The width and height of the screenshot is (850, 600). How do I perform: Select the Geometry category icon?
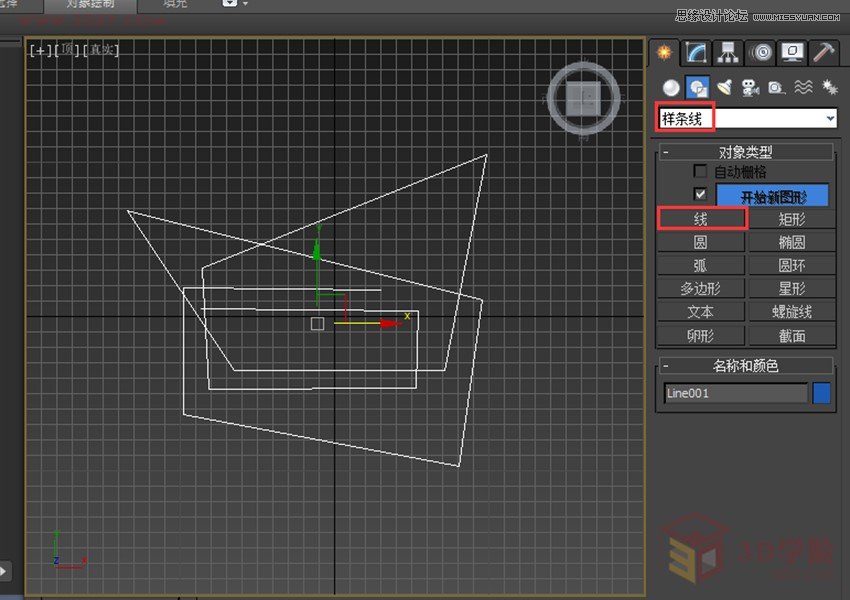[x=671, y=87]
